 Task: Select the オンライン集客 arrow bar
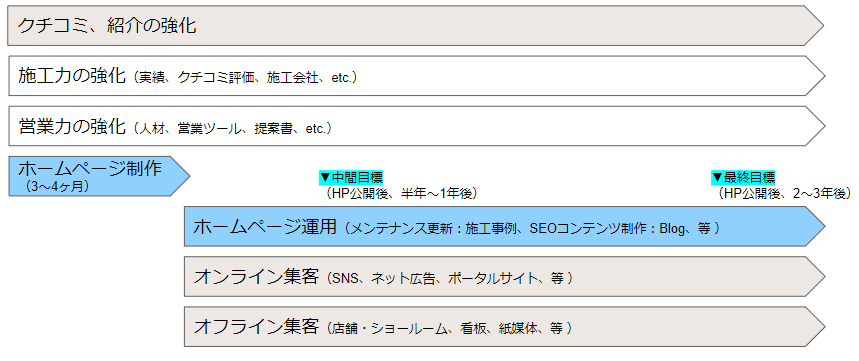505,277
